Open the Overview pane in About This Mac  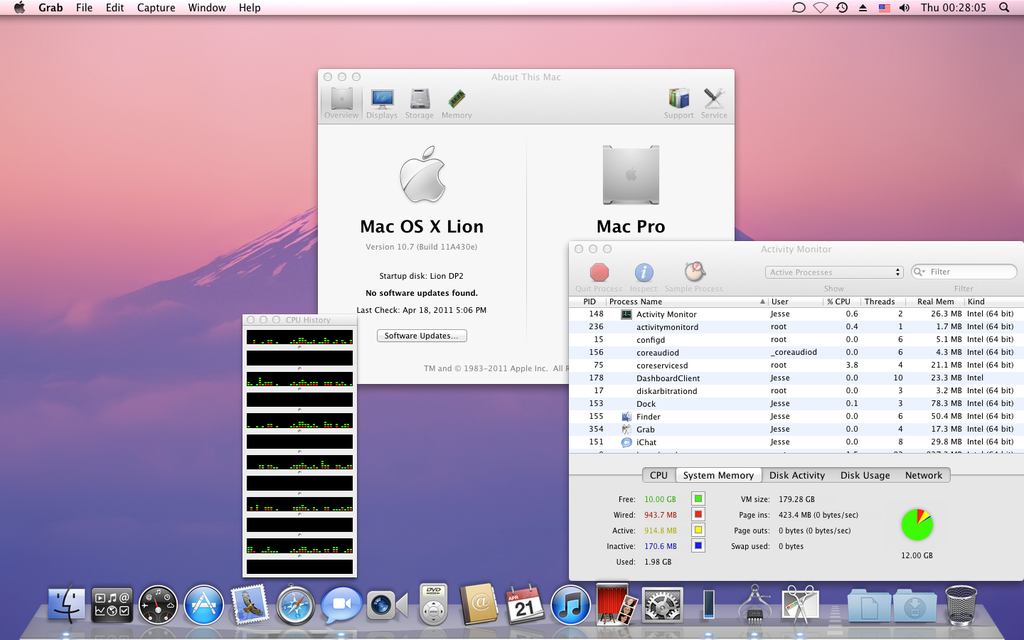point(342,103)
